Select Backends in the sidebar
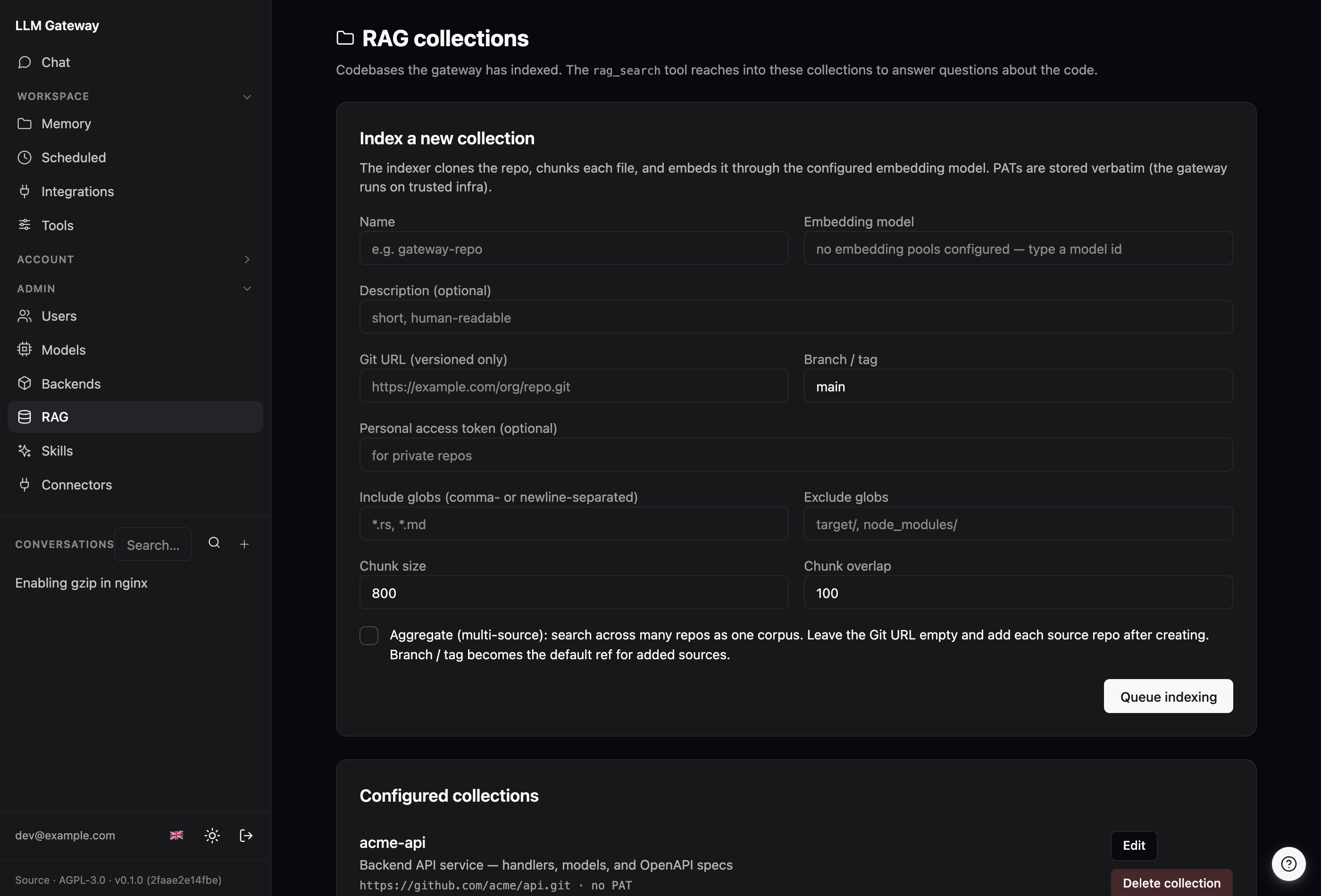The image size is (1321, 896). click(135, 383)
